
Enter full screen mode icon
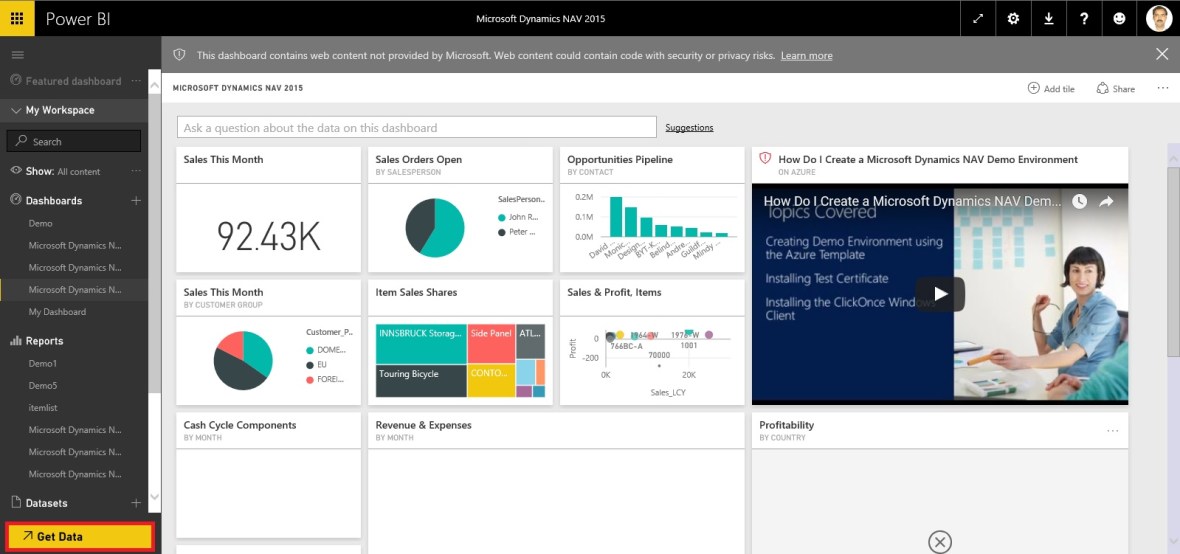(x=977, y=18)
